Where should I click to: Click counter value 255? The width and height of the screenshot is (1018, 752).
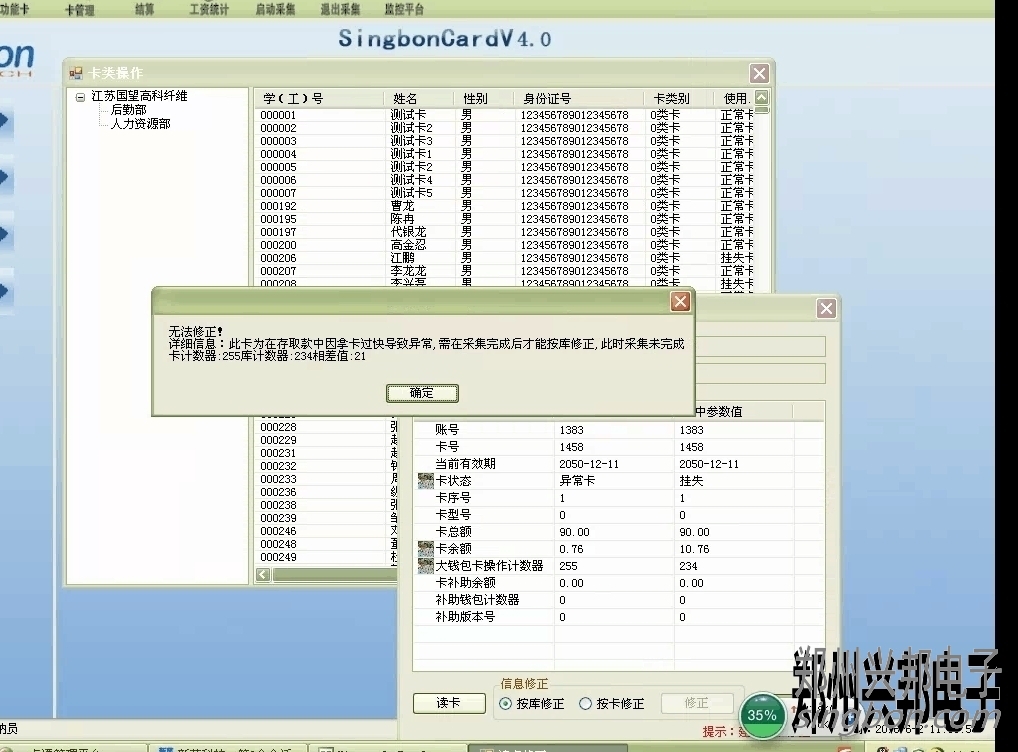(x=568, y=566)
